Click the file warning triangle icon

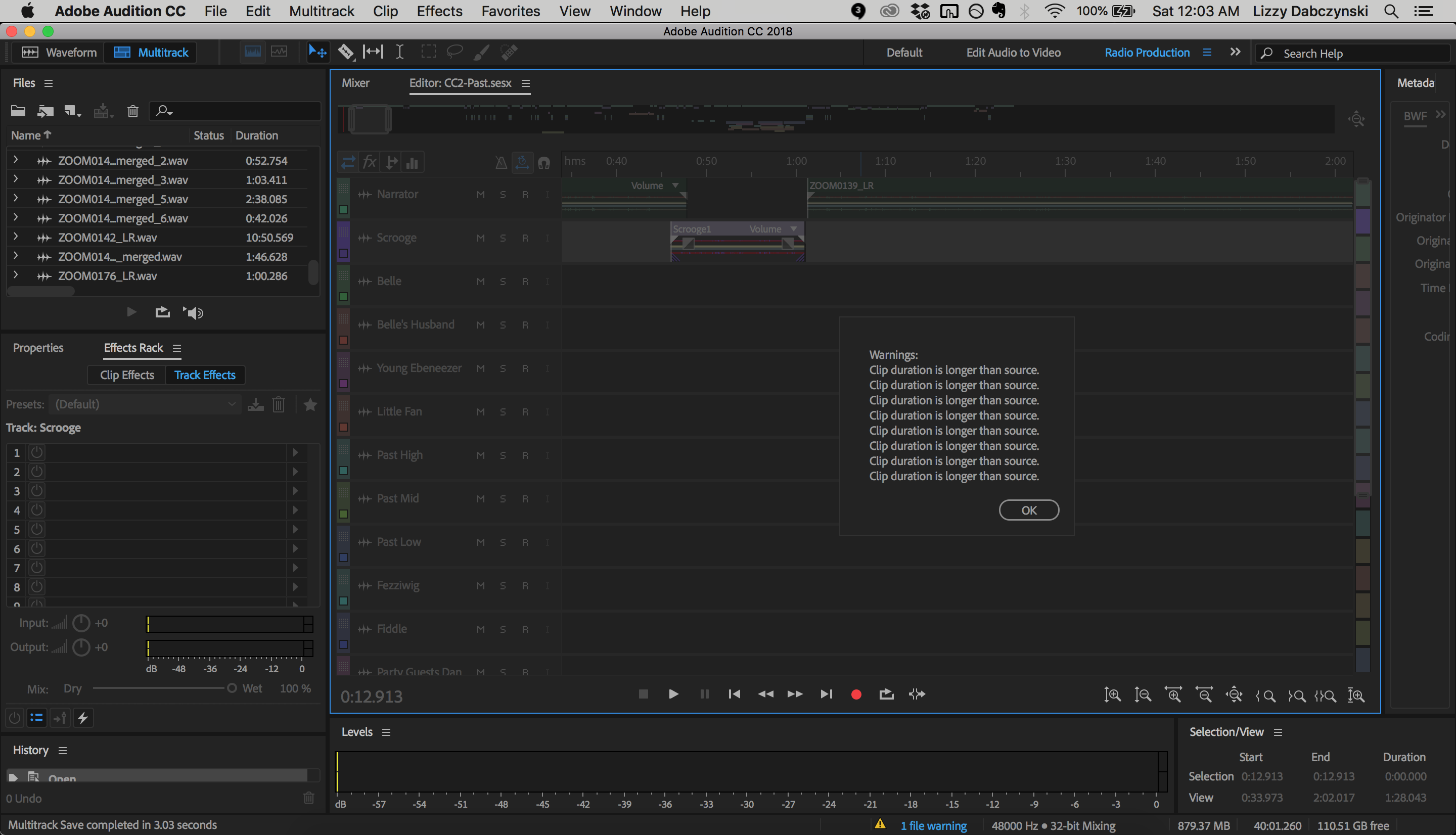tap(880, 825)
